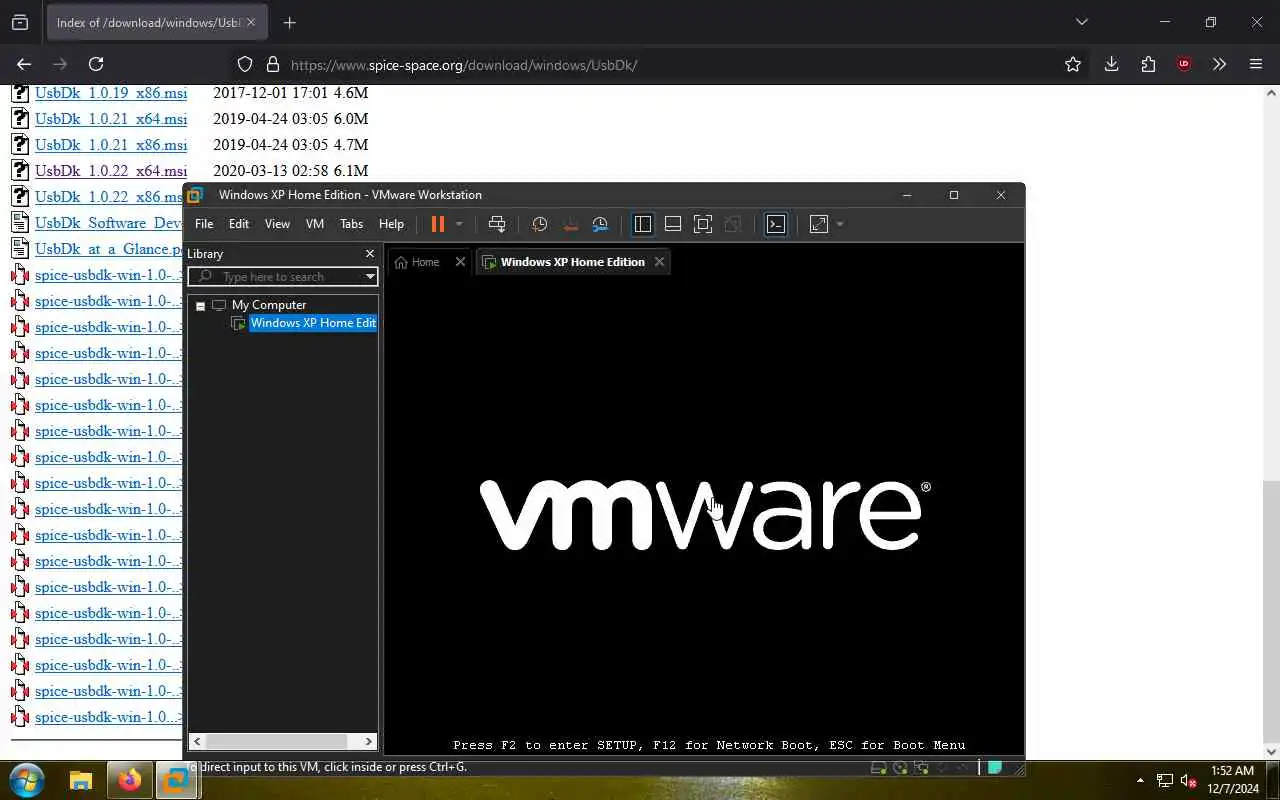
Task: Revert VM to previous snapshot
Action: pyautogui.click(x=570, y=224)
